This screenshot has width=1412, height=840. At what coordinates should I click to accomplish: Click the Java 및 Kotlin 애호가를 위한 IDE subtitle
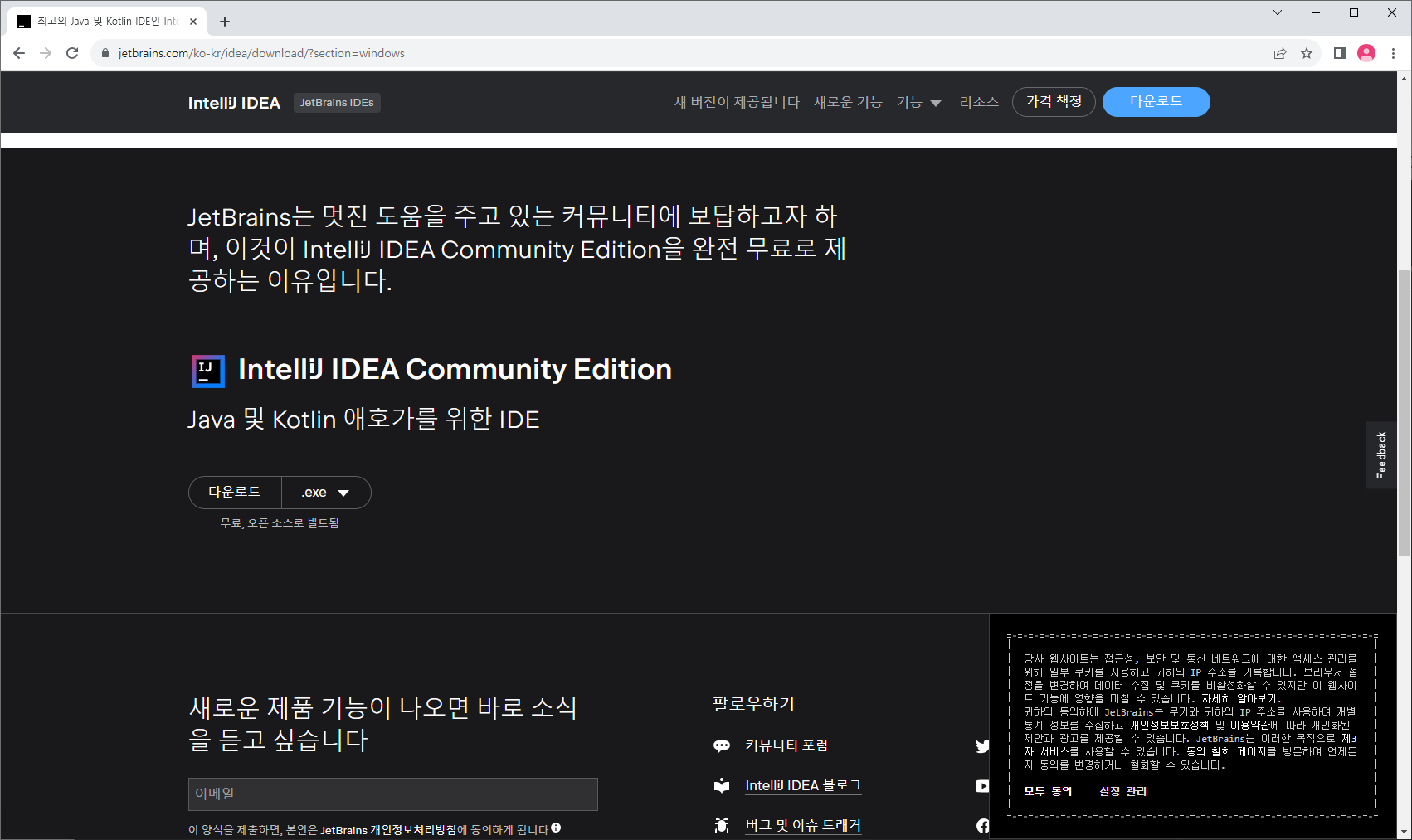(363, 419)
